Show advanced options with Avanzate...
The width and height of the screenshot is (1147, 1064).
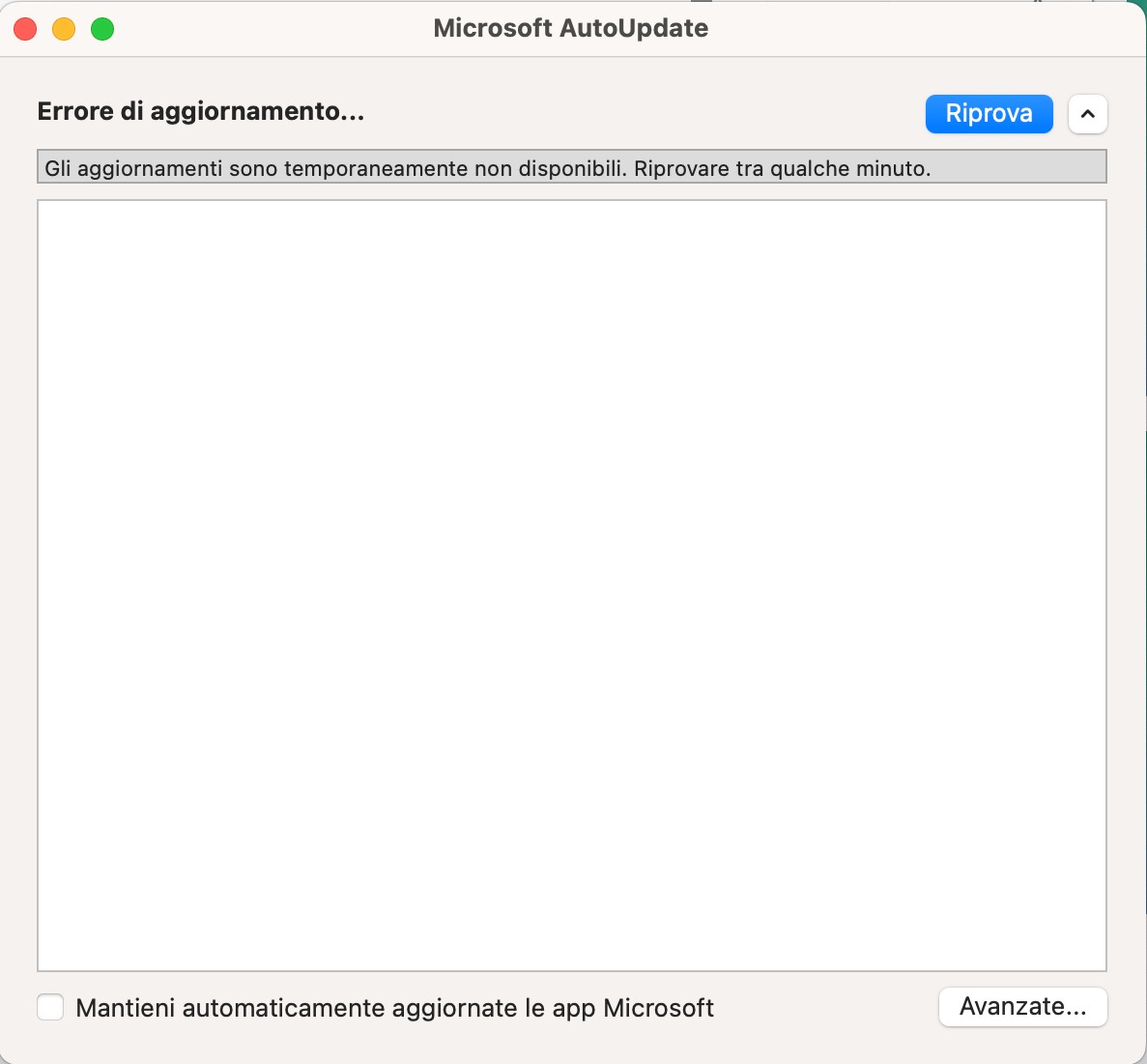pyautogui.click(x=1022, y=1007)
